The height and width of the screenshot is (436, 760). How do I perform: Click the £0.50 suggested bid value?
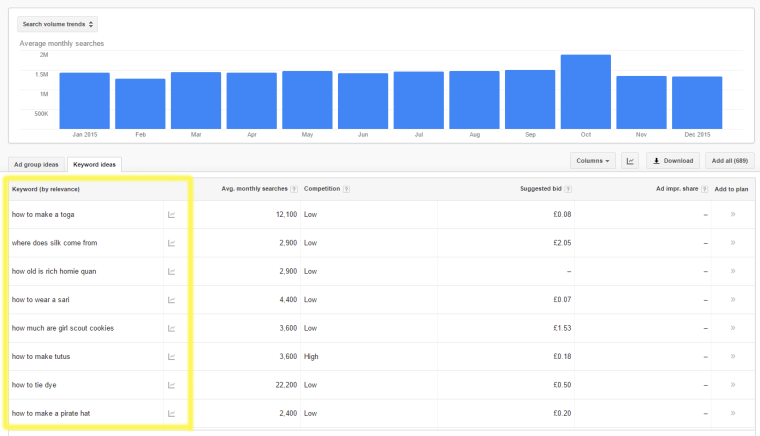[x=562, y=385]
